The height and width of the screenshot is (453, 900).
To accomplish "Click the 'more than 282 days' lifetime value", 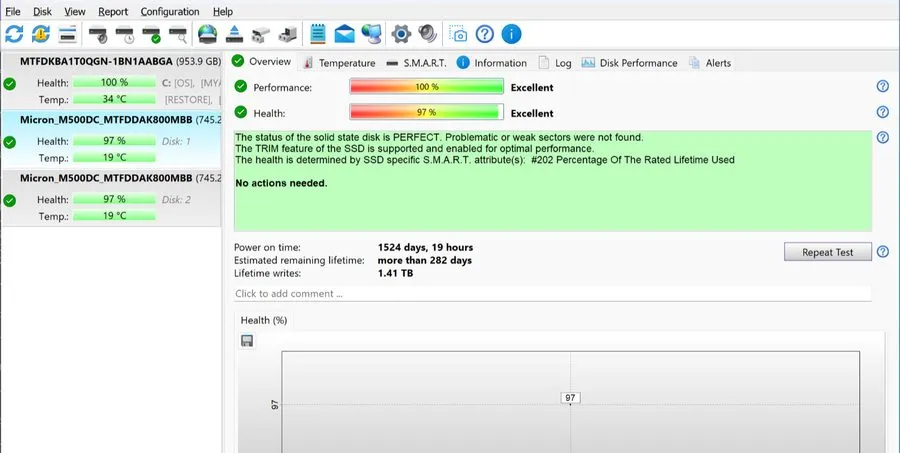I will click(425, 260).
